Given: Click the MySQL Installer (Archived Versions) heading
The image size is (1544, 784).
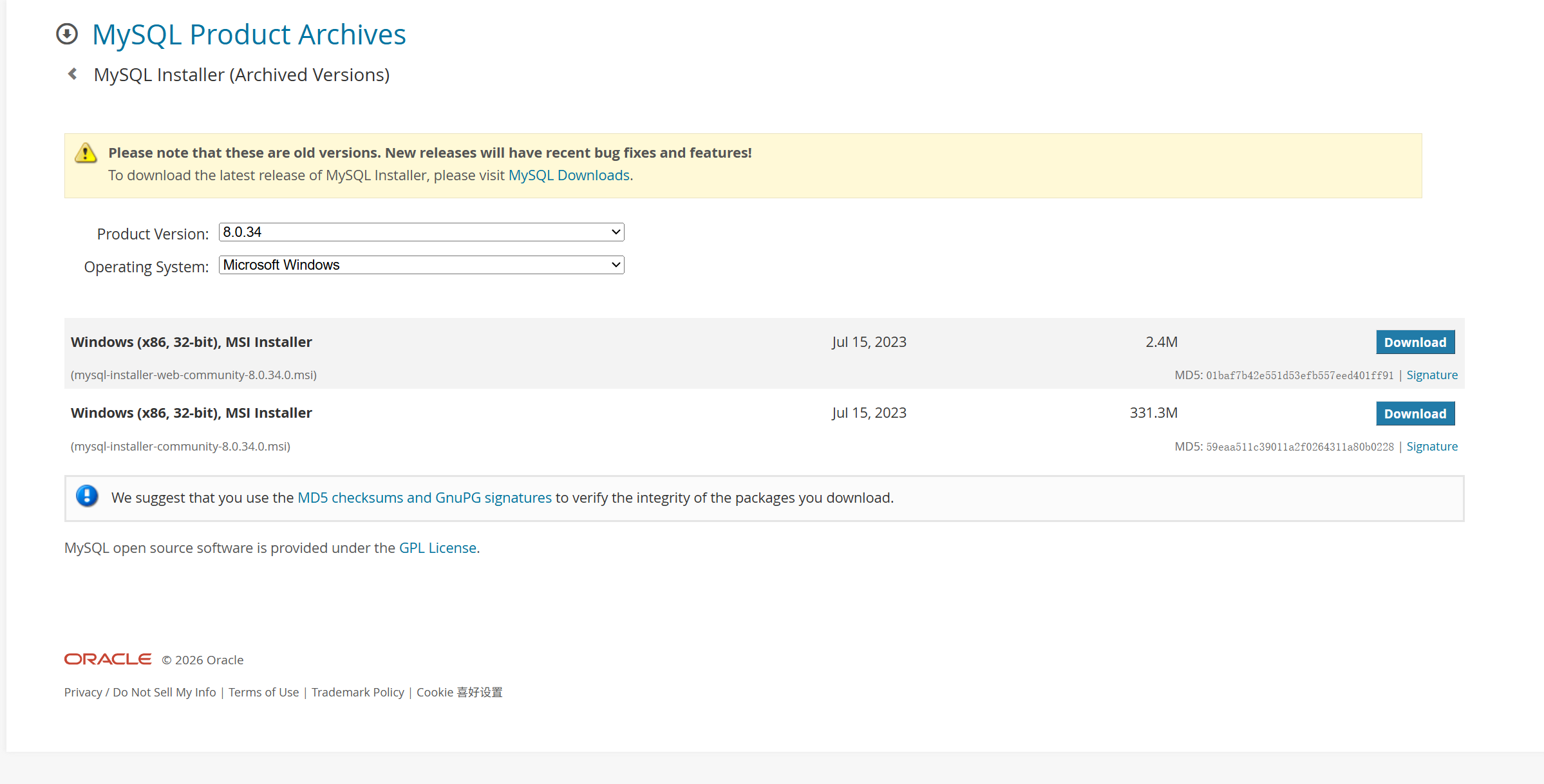Looking at the screenshot, I should [x=241, y=75].
